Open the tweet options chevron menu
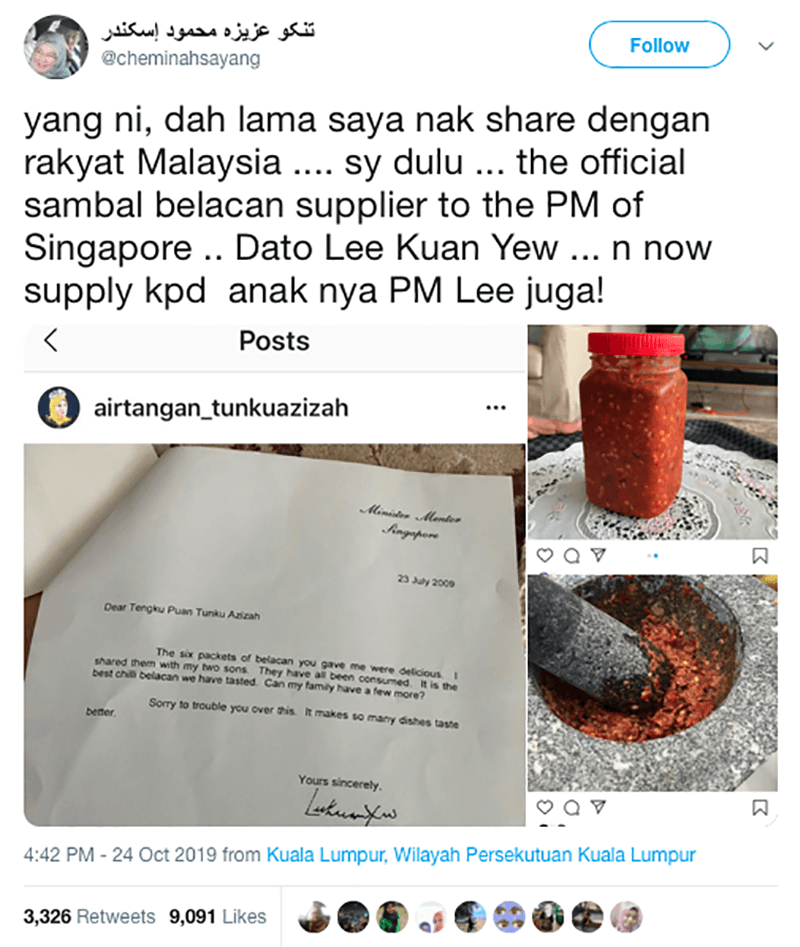 tap(766, 46)
